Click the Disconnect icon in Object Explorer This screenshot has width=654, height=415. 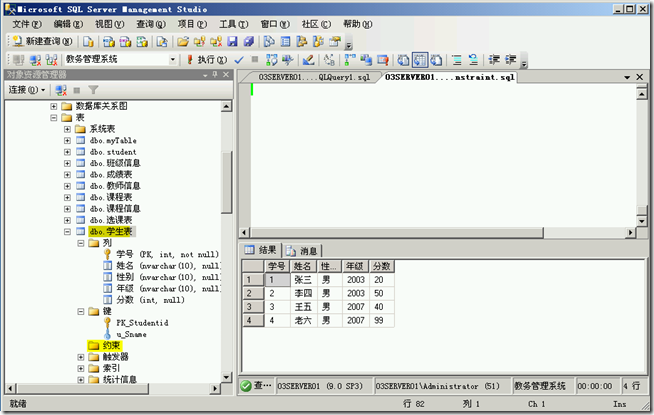coord(61,90)
